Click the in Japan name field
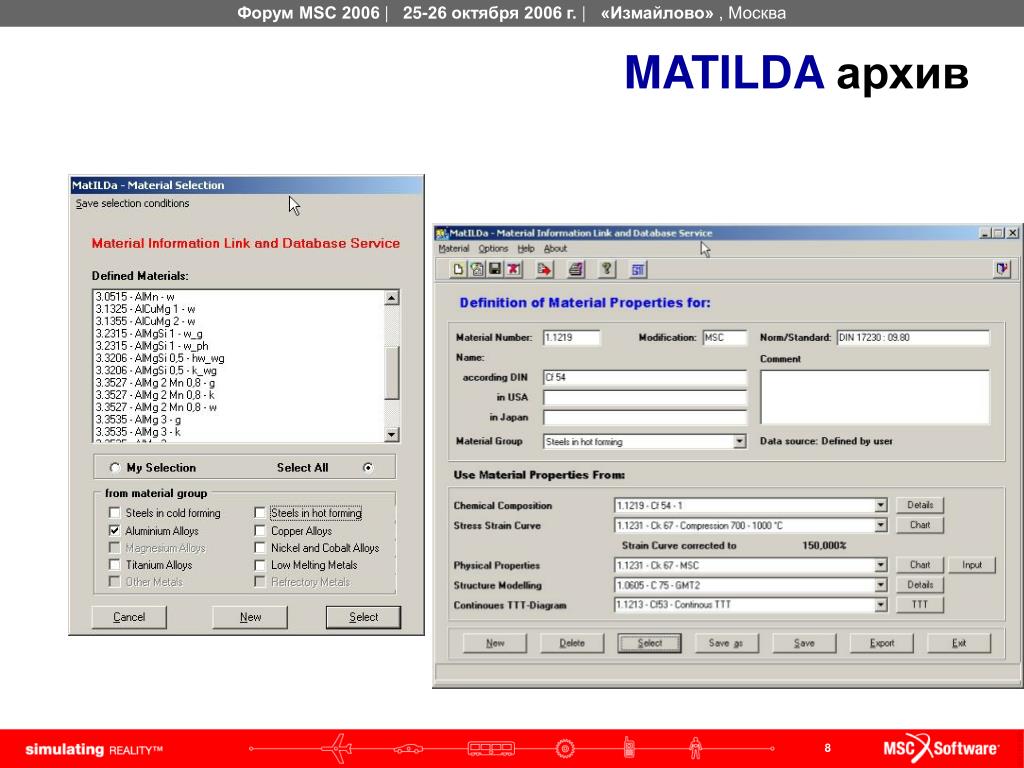This screenshot has width=1024, height=768. (x=645, y=417)
